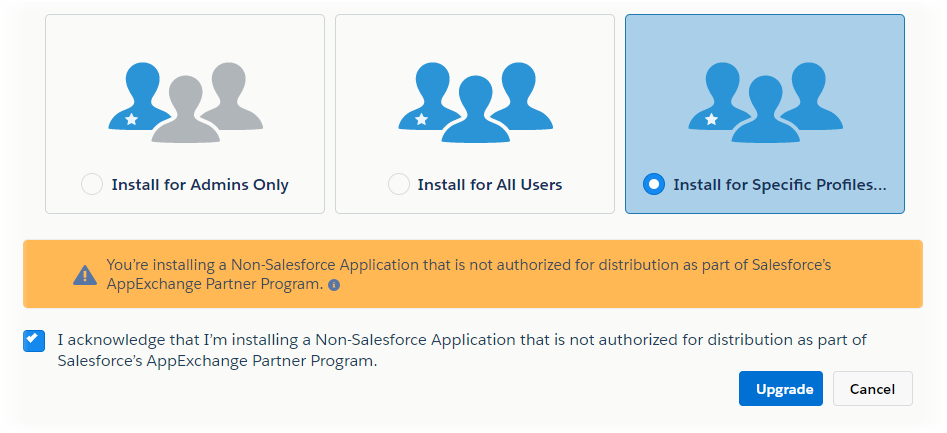This screenshot has height=433, width=947.
Task: Select the Install for Admins Only radio button
Action: (x=92, y=184)
